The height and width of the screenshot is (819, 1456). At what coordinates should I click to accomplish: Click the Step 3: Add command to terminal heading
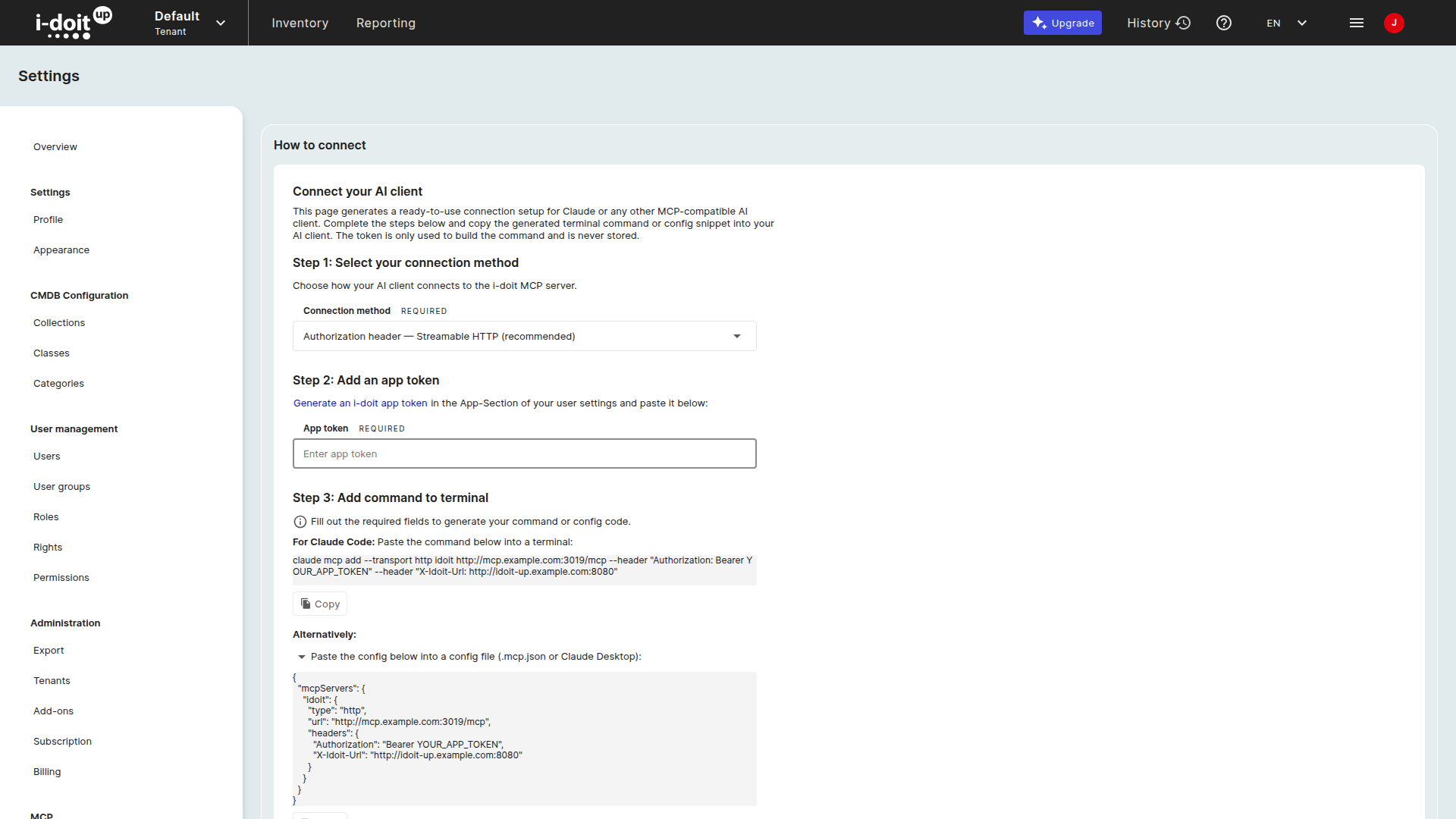pos(391,498)
